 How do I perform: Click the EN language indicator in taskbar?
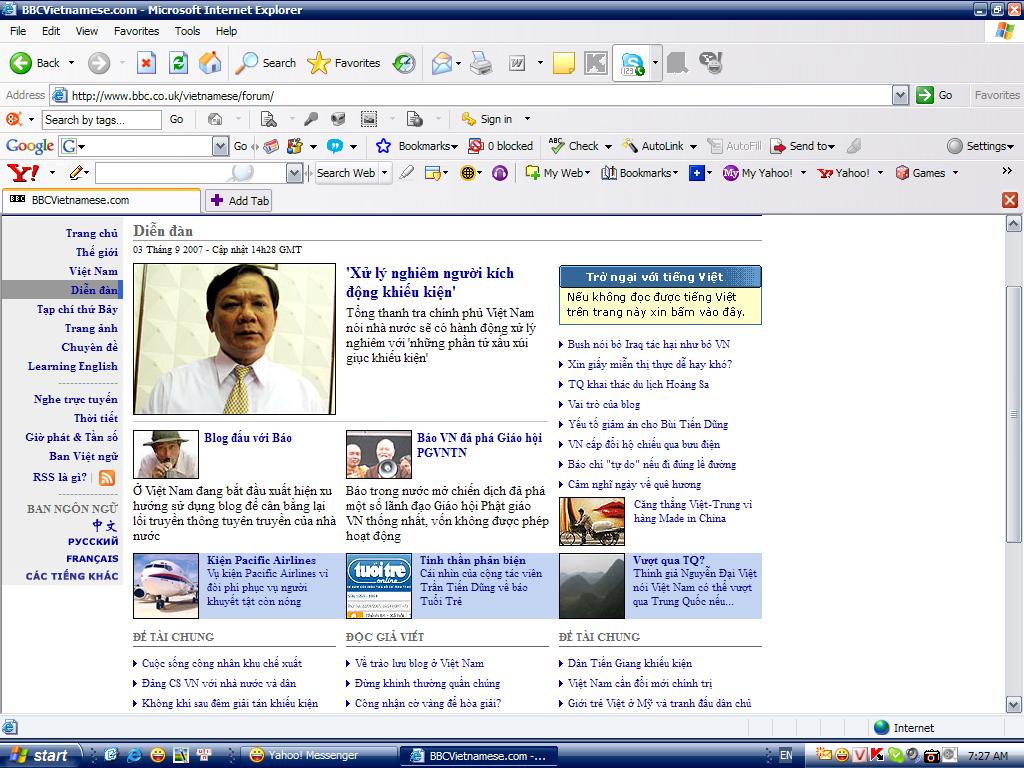coord(786,756)
